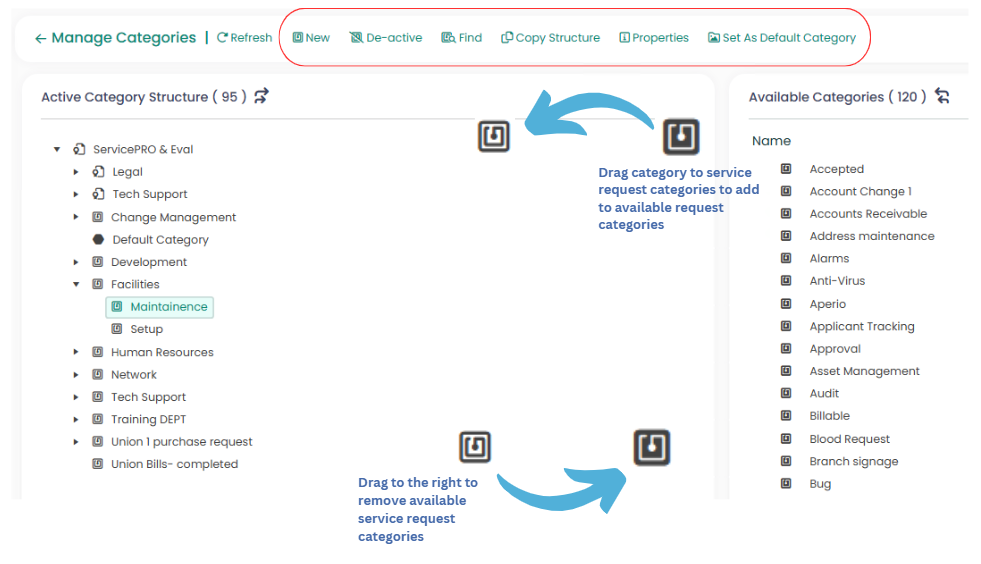Select Default Category in the tree
Screen dimensions: 981x564
pos(160,240)
